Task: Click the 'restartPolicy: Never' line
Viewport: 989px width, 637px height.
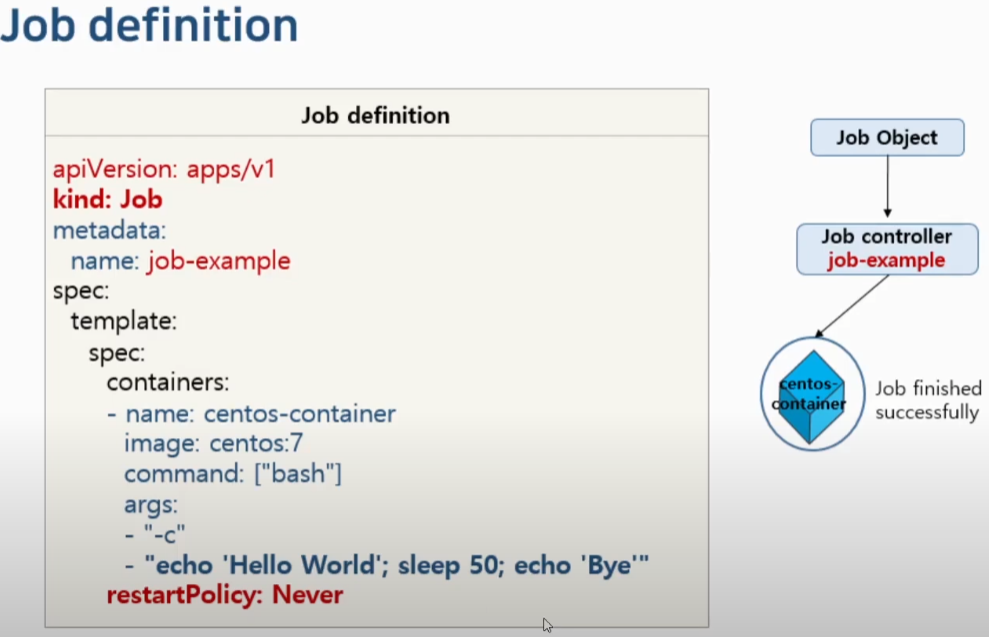Action: [x=225, y=595]
